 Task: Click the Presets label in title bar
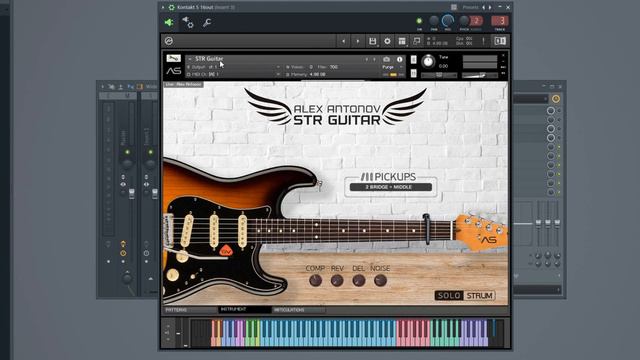click(470, 7)
